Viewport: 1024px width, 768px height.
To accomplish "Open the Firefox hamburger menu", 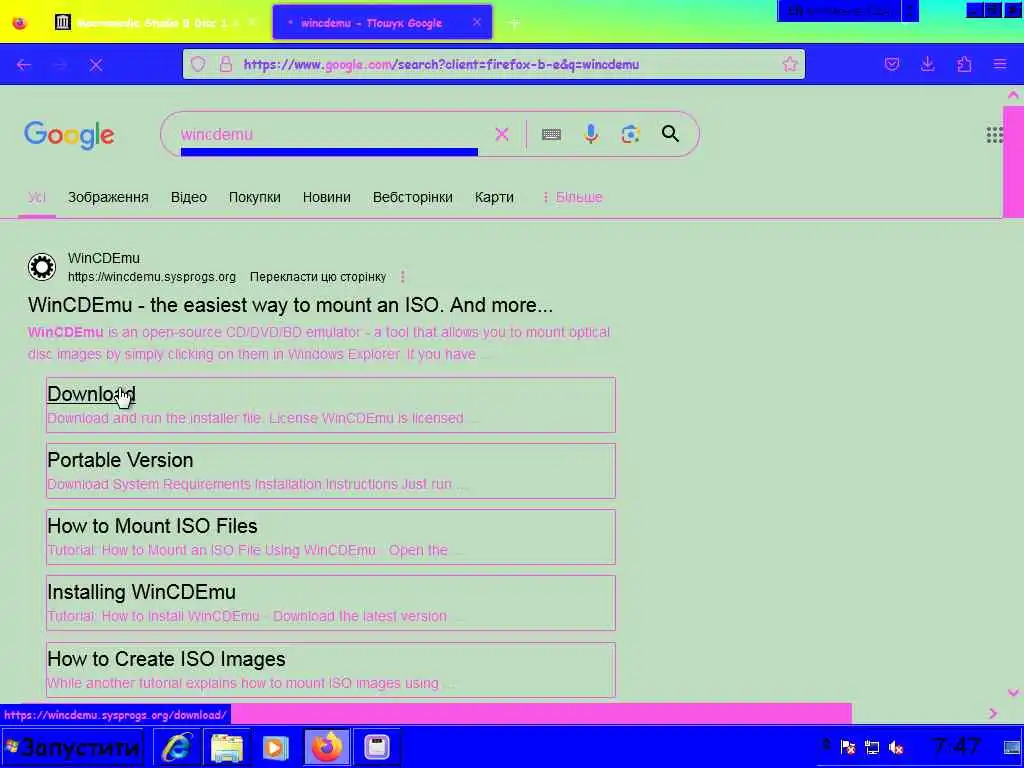I will pos(1000,64).
